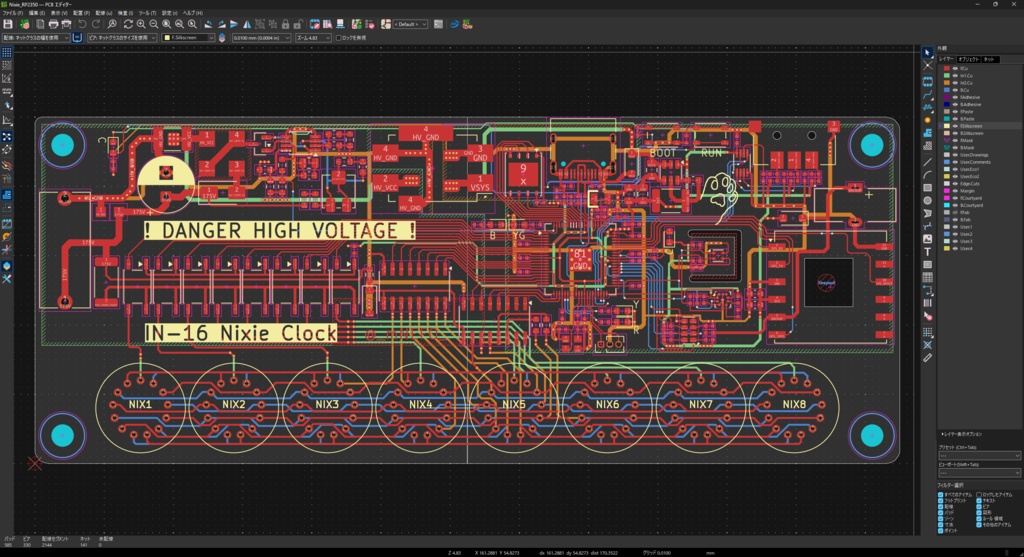Open the F.Silkscreen layer selector dropdown

pos(188,38)
